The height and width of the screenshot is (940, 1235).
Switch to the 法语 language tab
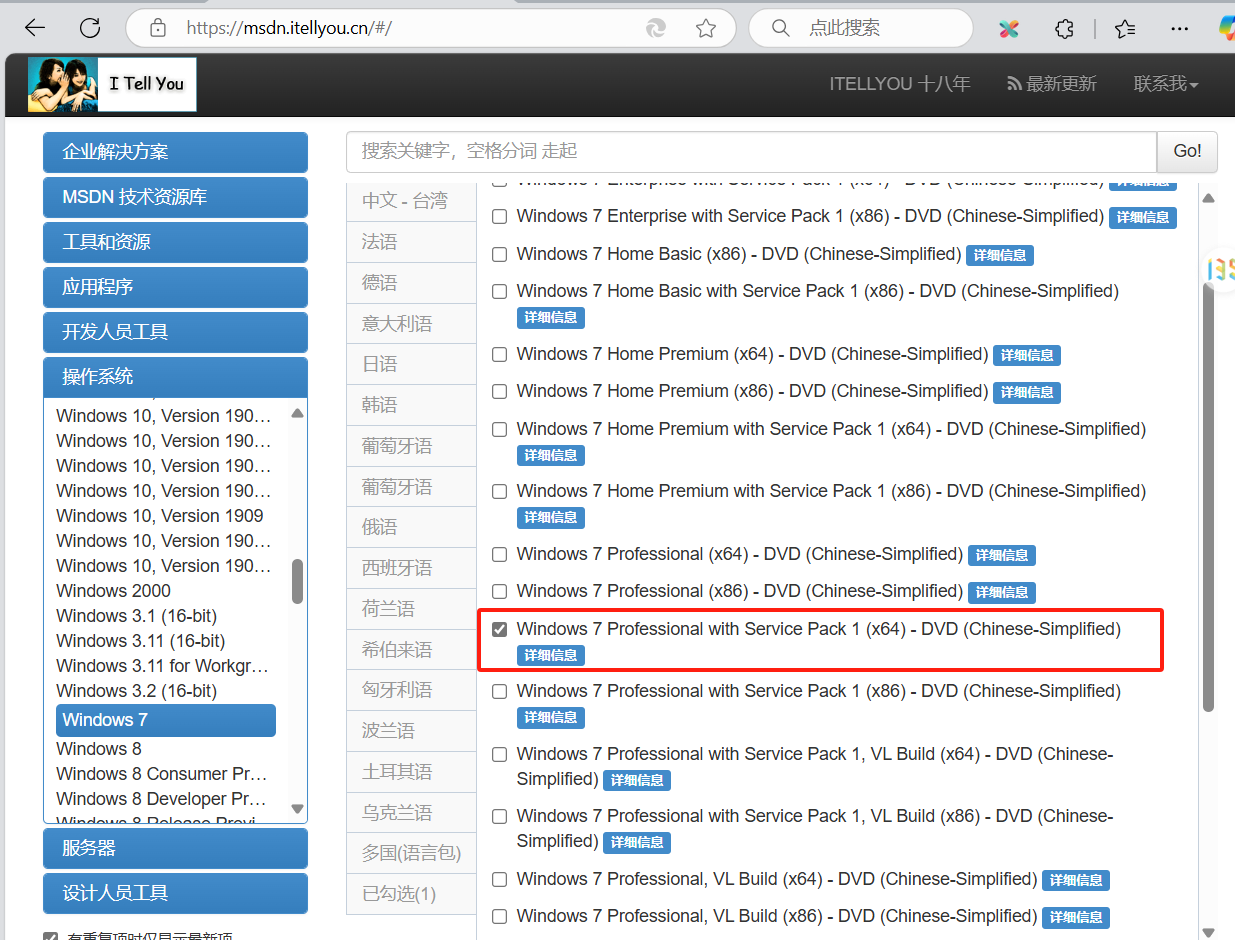[411, 242]
